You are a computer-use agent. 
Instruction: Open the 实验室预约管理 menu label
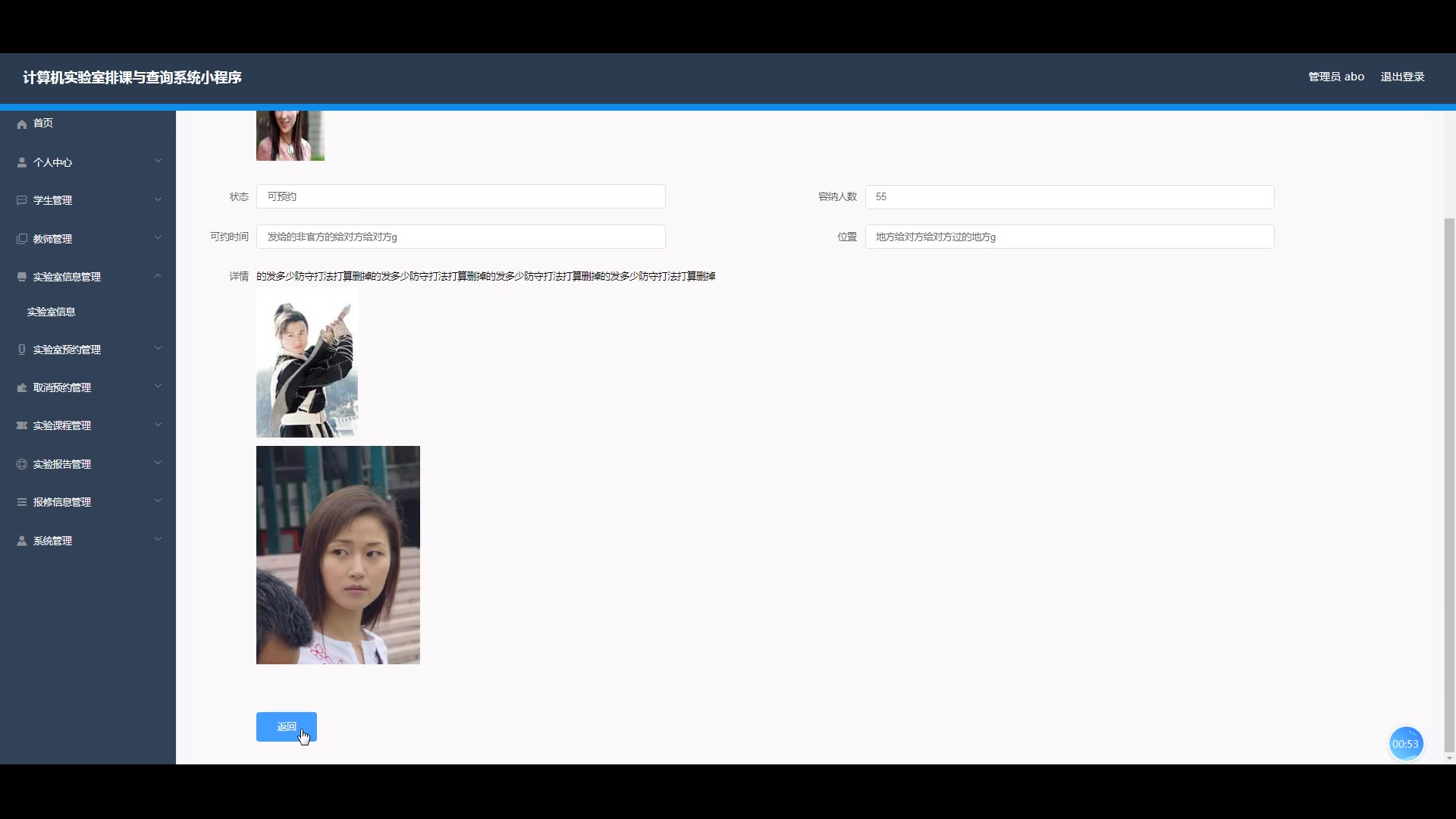pyautogui.click(x=67, y=350)
